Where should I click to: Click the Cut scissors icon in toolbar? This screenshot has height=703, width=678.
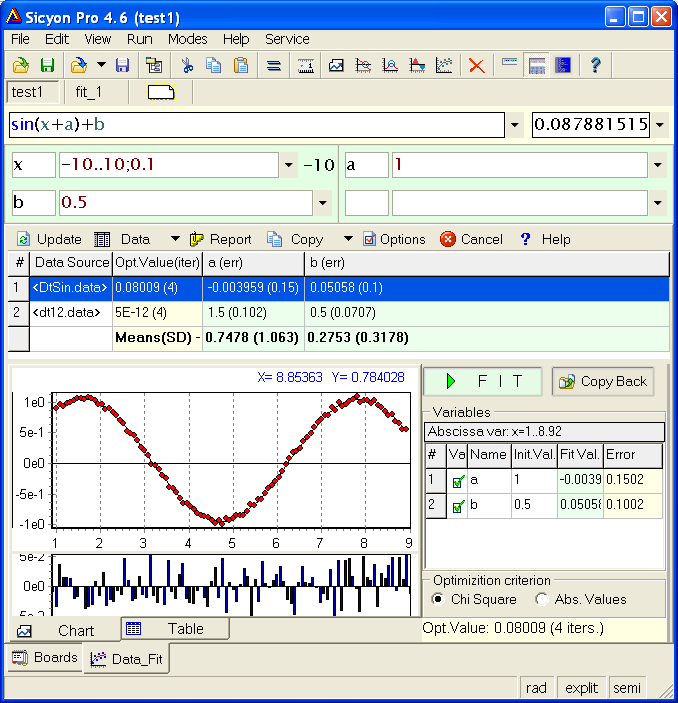click(186, 65)
